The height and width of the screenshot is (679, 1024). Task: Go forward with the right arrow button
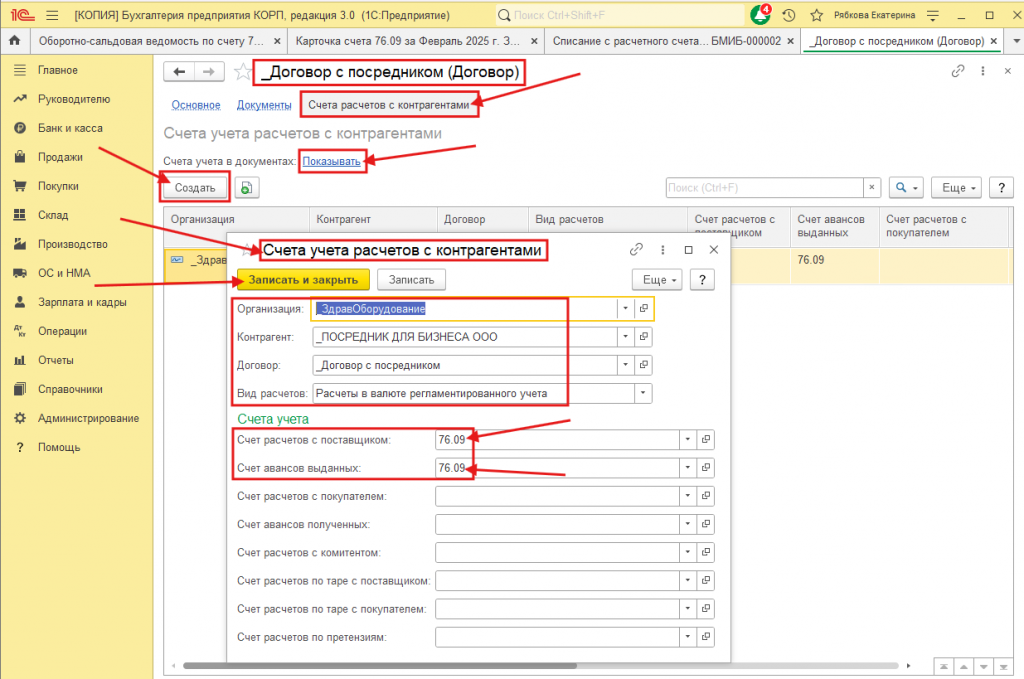[x=209, y=71]
